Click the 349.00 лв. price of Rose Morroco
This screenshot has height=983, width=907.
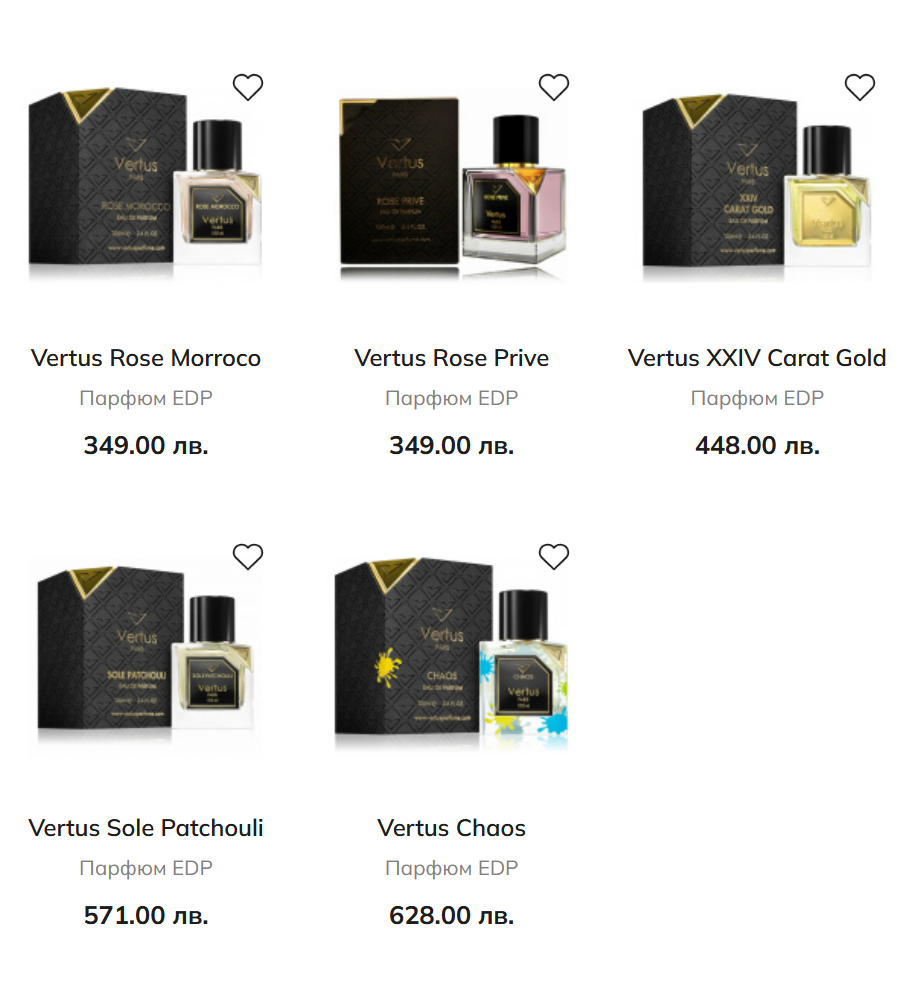point(145,445)
